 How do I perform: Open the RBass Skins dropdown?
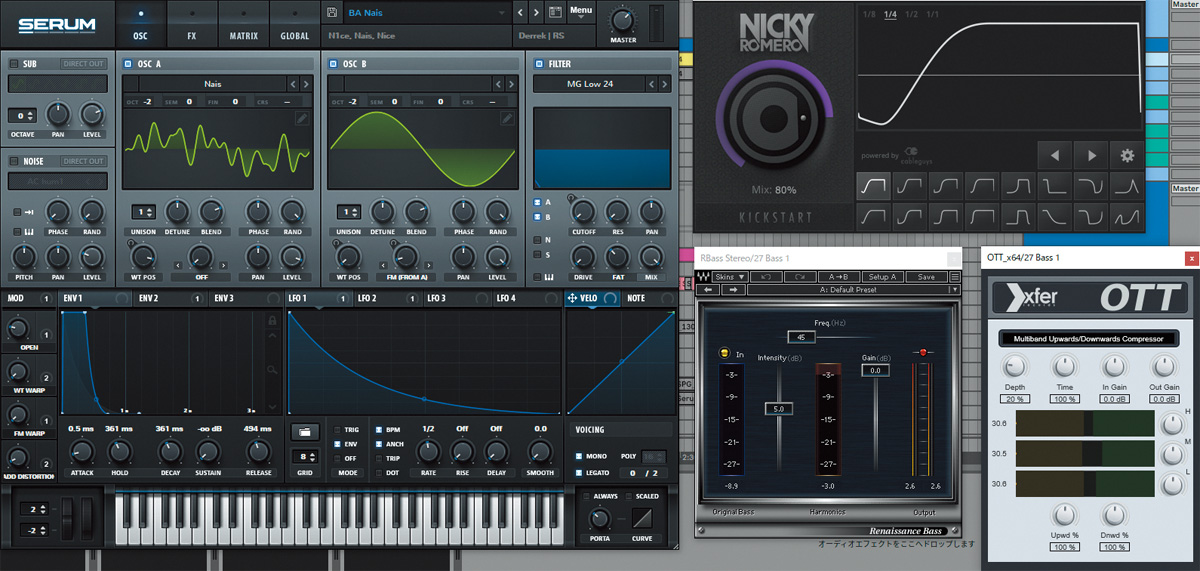click(732, 277)
